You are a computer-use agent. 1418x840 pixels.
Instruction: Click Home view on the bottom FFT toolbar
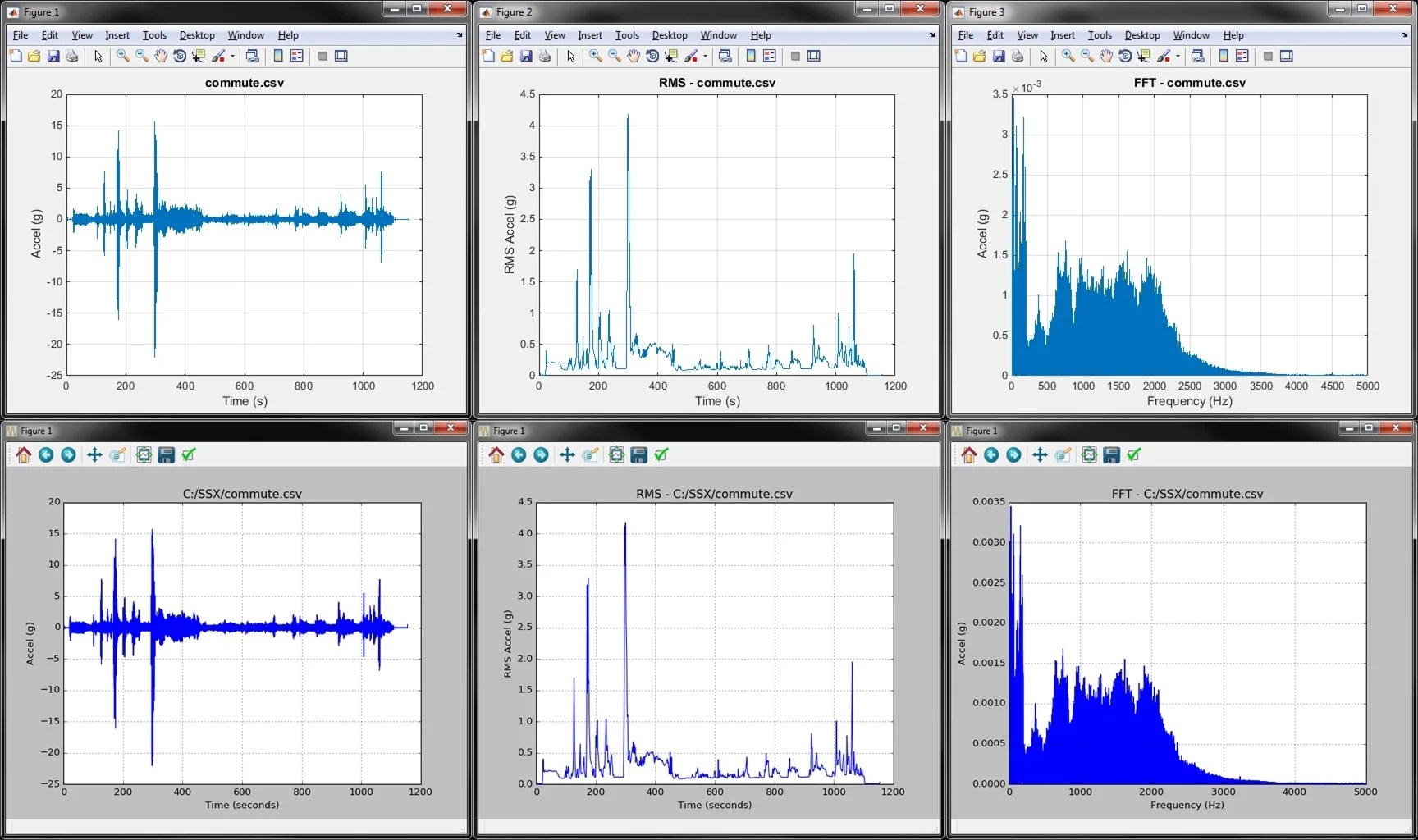(968, 455)
